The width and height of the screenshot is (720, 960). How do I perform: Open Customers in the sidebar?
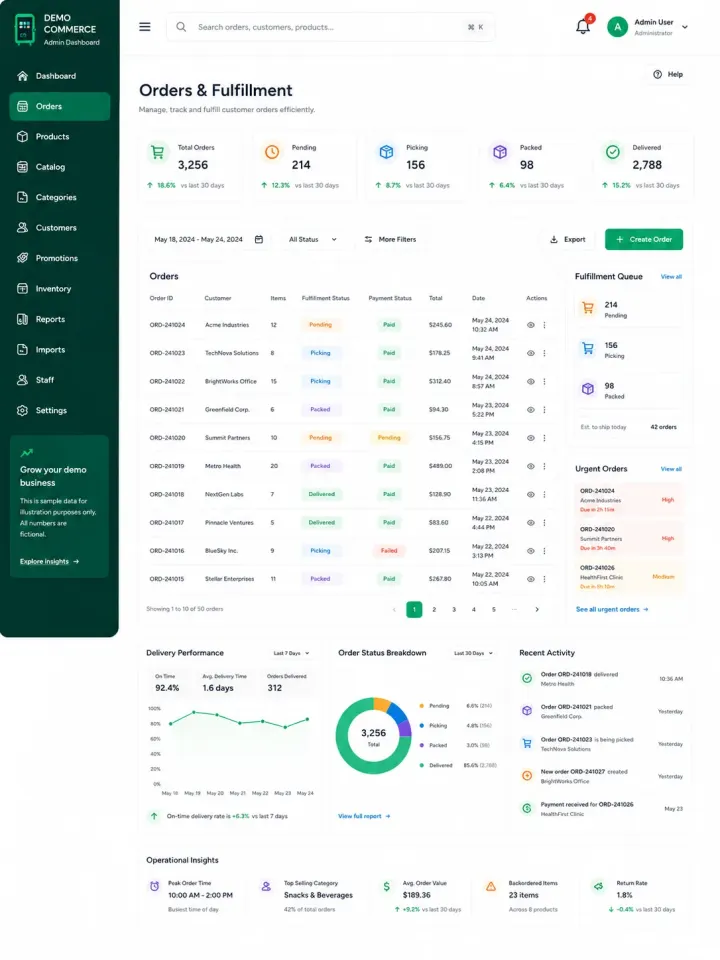click(59, 228)
